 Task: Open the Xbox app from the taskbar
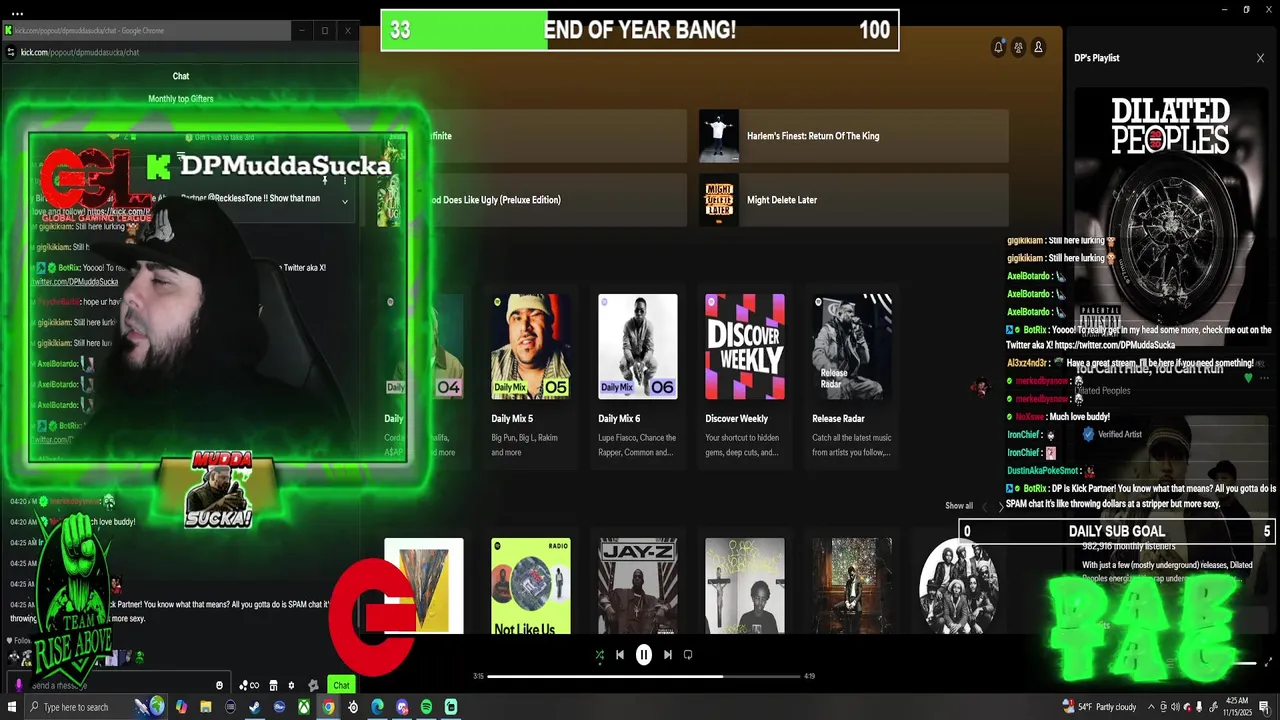coord(303,707)
